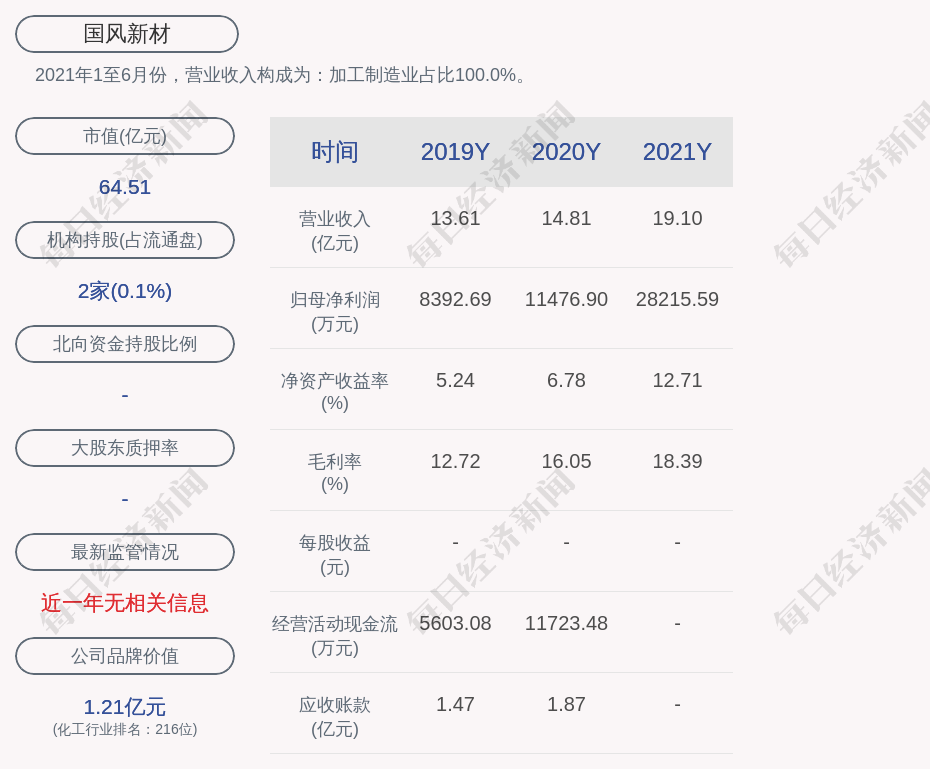Screen dimensions: 930x769
Task: Open the 最新监管情况 label pill
Action: (125, 552)
